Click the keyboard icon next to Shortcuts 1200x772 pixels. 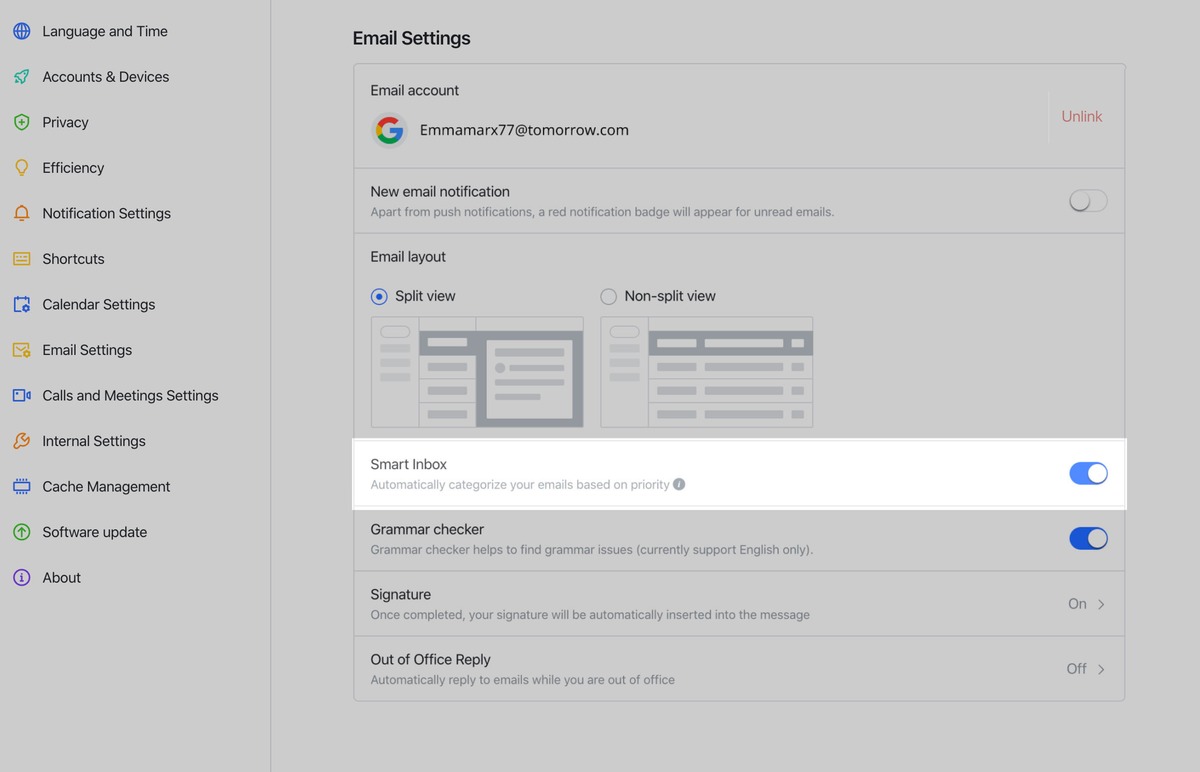pyautogui.click(x=21, y=259)
